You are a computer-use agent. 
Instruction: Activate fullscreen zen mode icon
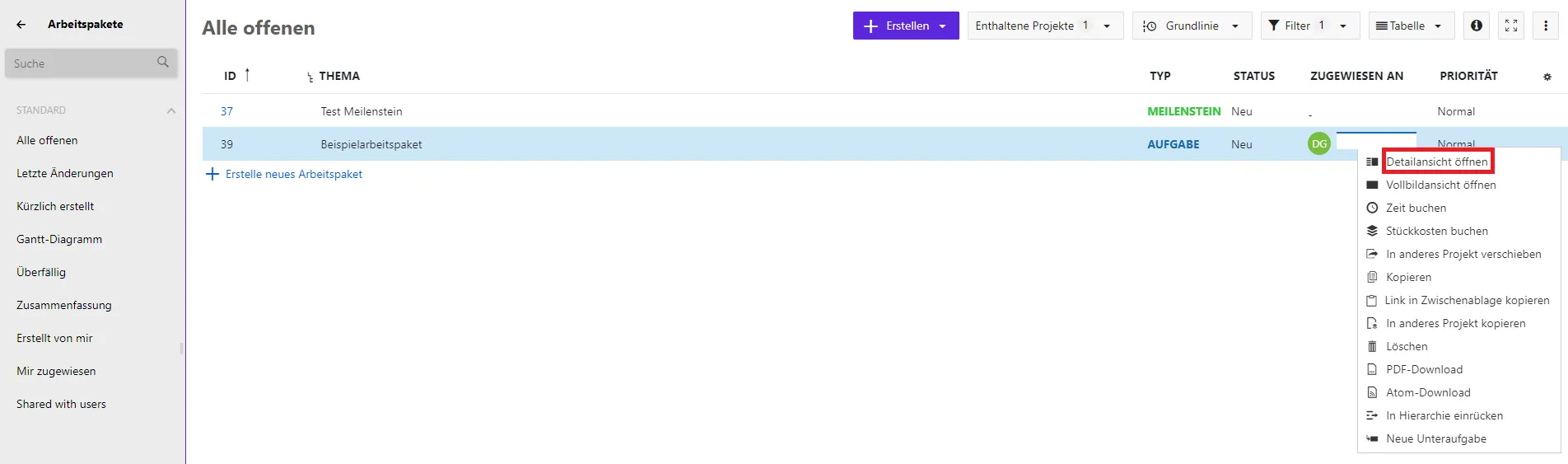tap(1511, 26)
